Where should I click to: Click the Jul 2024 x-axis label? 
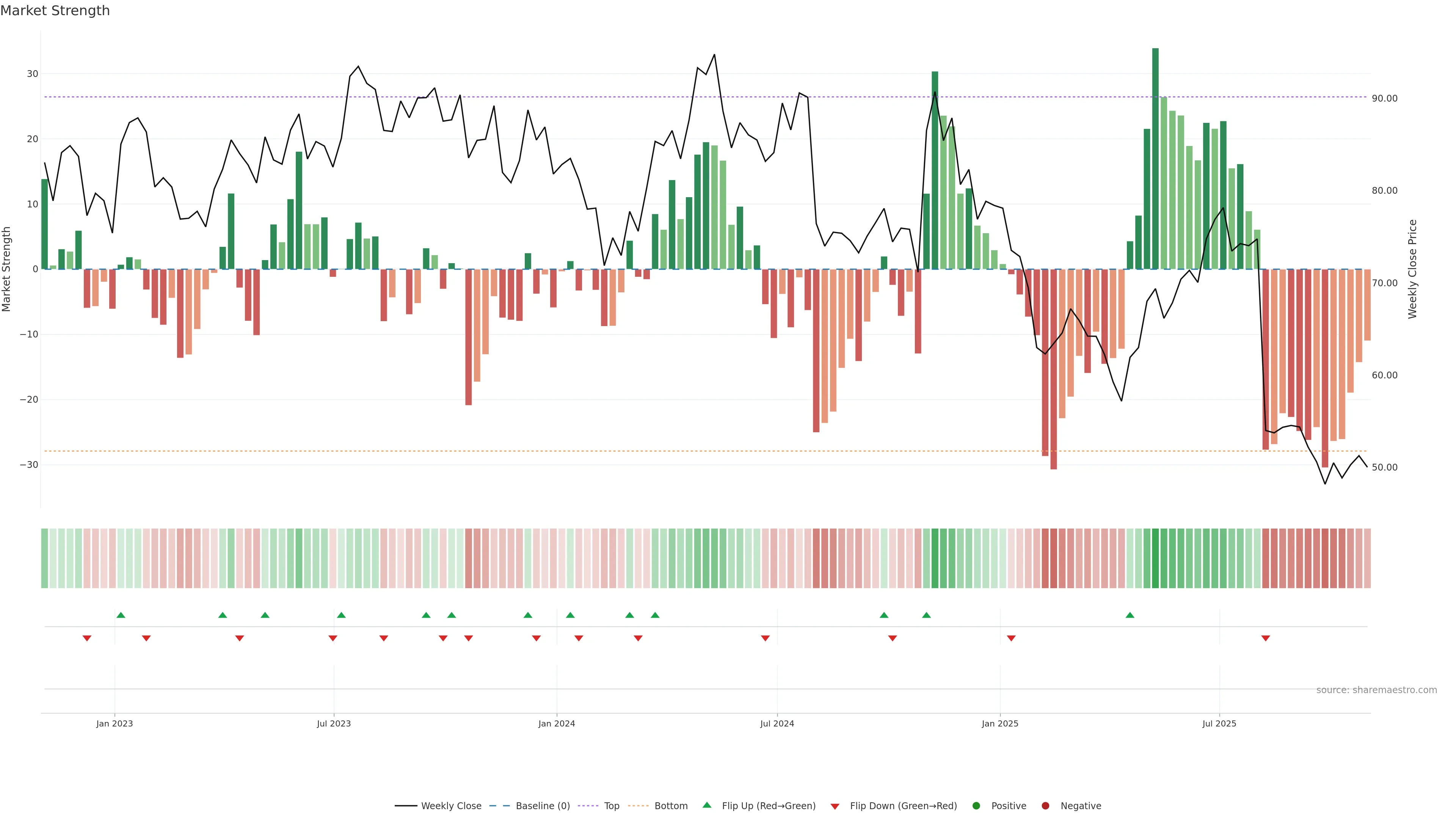pyautogui.click(x=777, y=723)
